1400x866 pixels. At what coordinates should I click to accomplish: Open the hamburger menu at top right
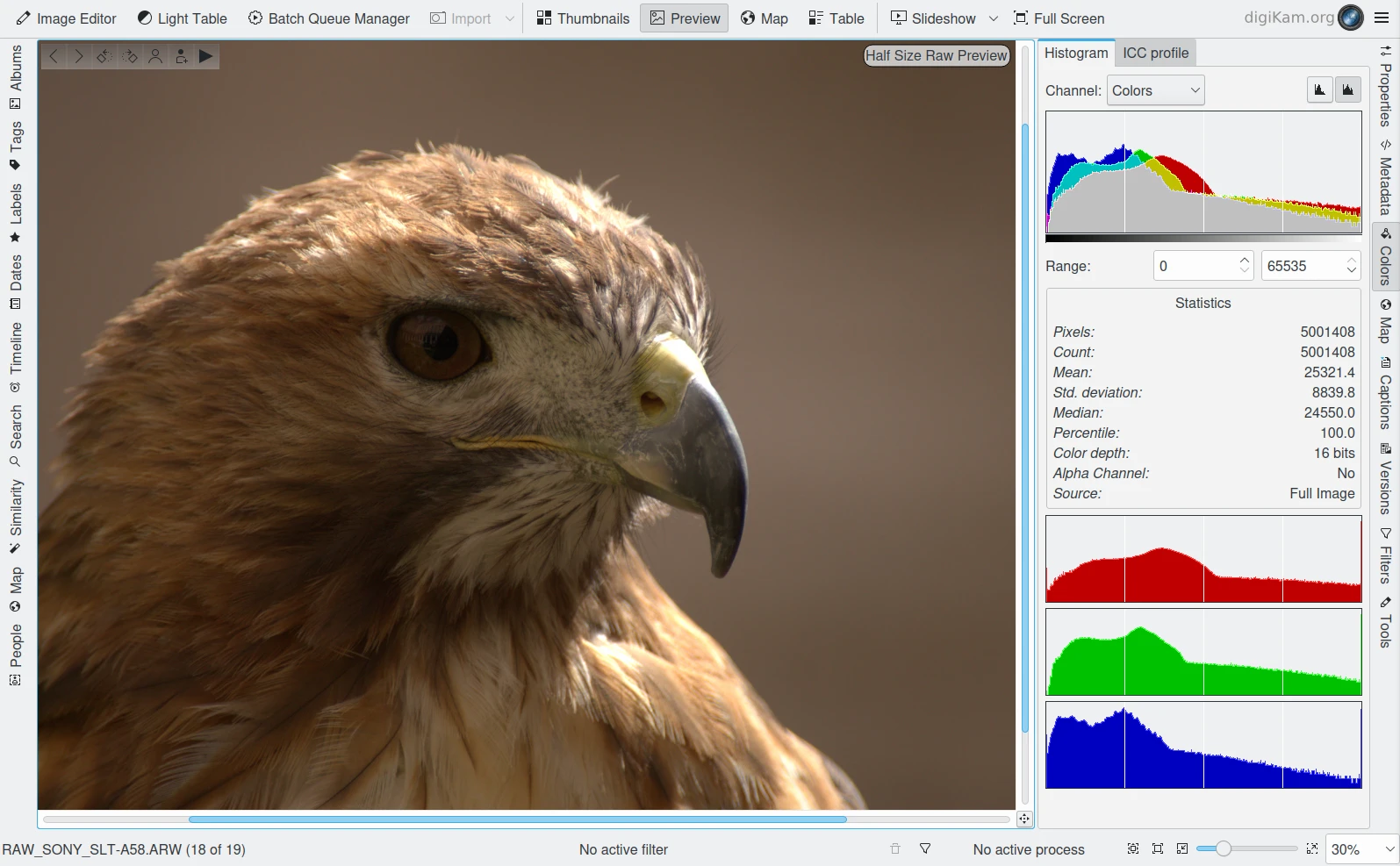pos(1381,18)
